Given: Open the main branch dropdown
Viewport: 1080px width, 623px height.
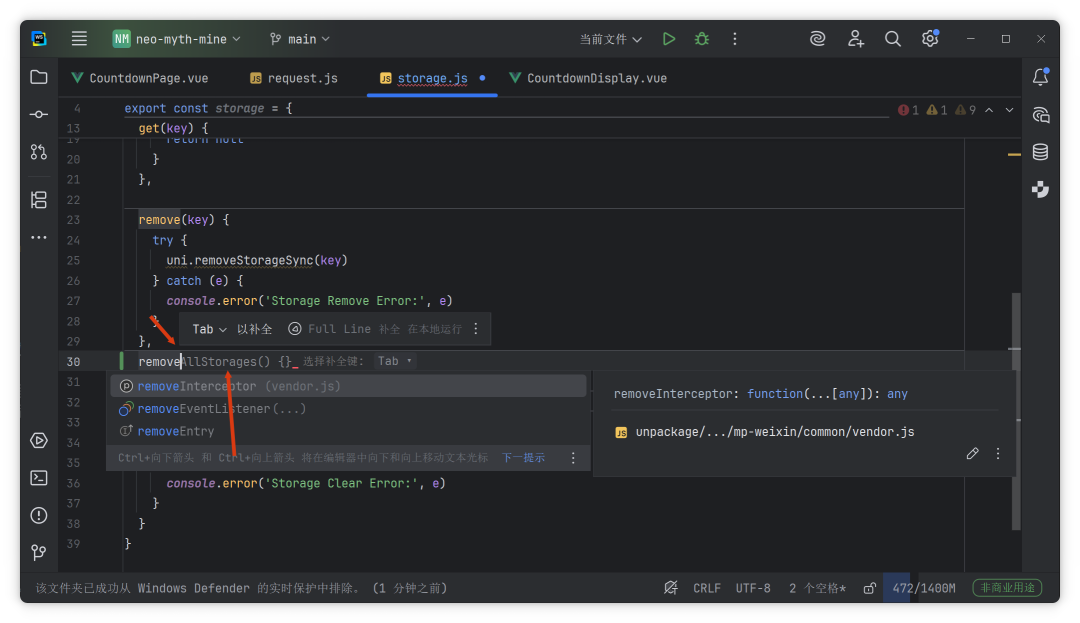Looking at the screenshot, I should (x=300, y=39).
